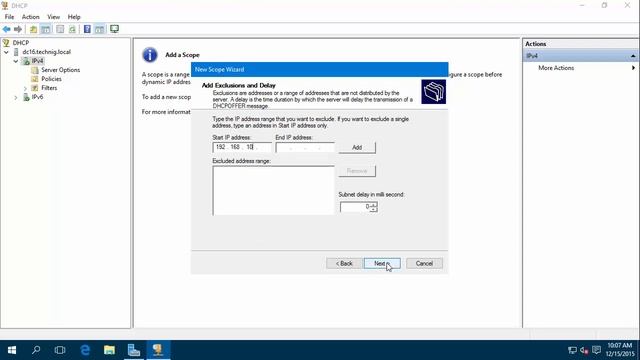The image size is (640, 360).
Task: Click the "Add Exclusions and Delay" heading
Action: [239, 85]
